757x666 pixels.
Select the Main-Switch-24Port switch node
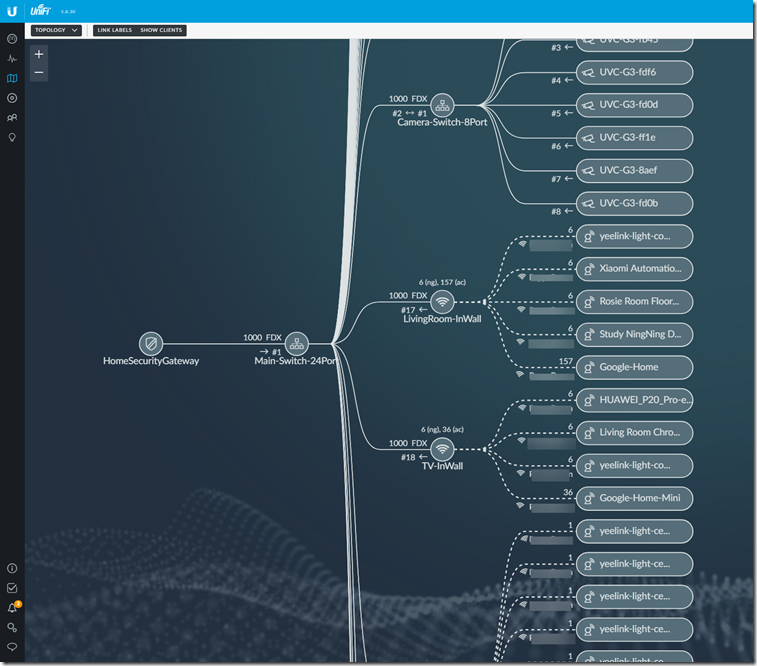click(297, 344)
